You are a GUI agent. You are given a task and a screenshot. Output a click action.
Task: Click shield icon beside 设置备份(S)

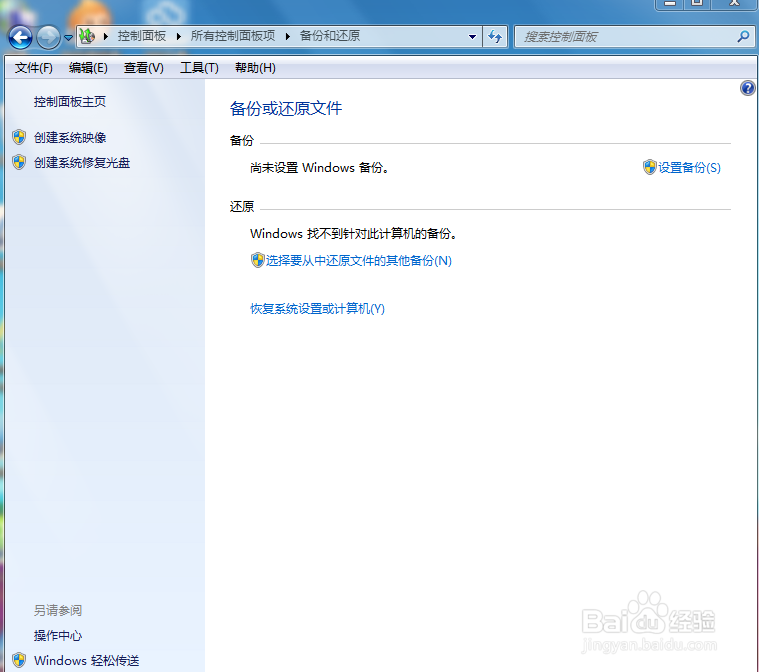[x=650, y=167]
